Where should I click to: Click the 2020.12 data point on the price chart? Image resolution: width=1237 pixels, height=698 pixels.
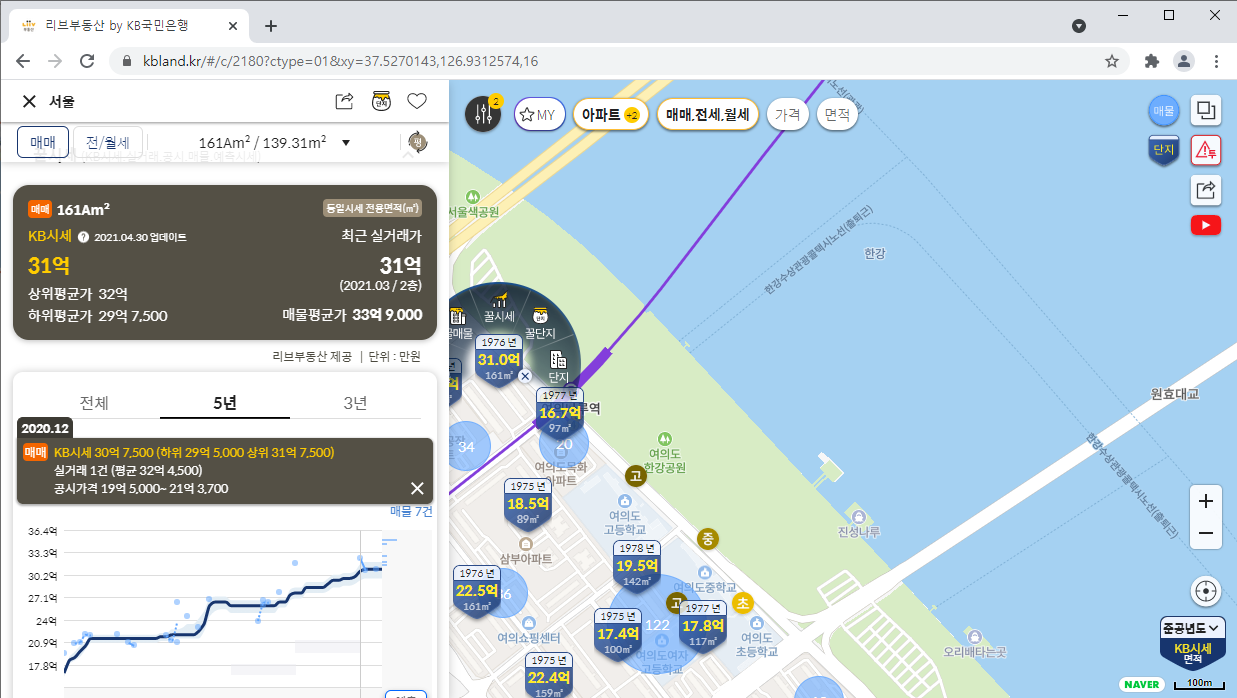(x=360, y=560)
